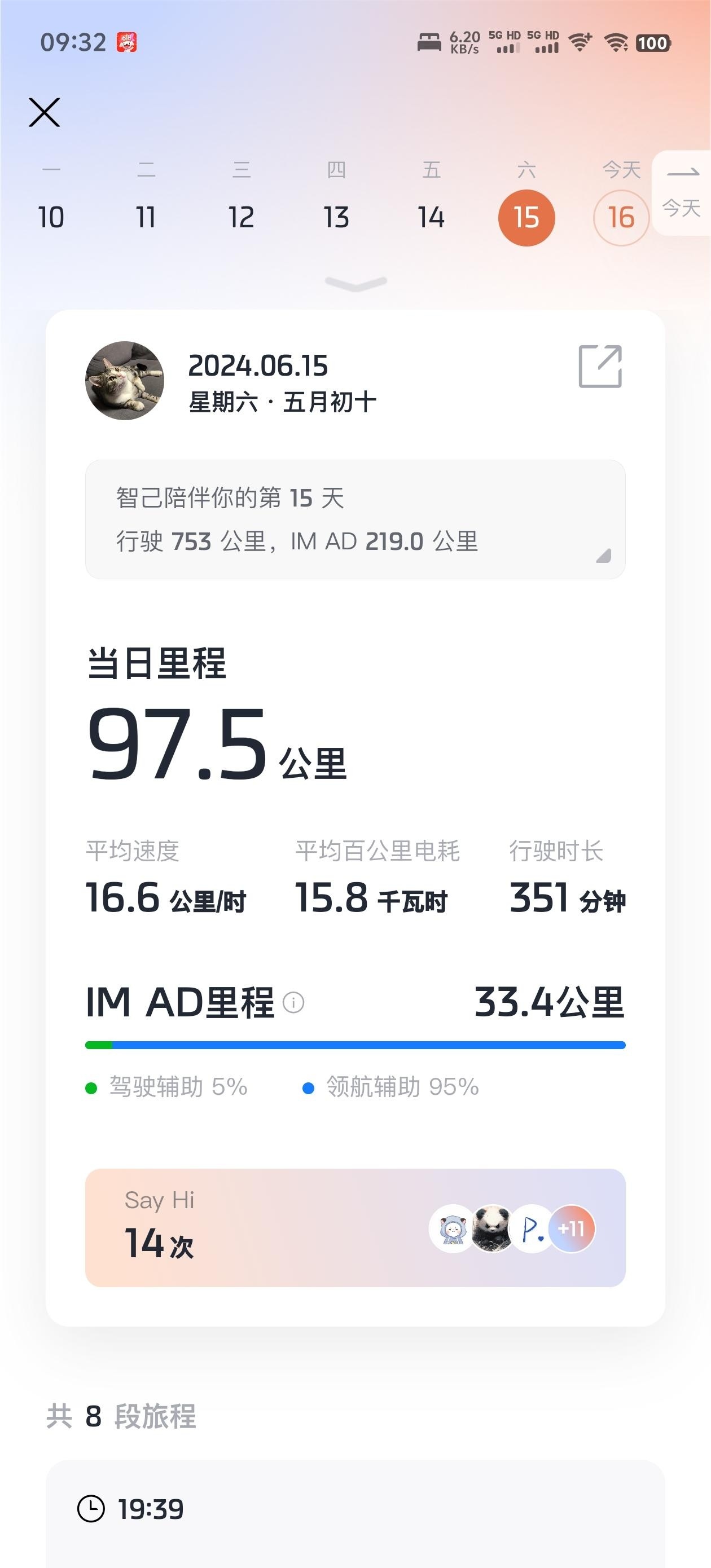Tap the 平均百公里电耗 15.8 千瓦时 stat
Image resolution: width=711 pixels, height=1568 pixels.
[378, 877]
